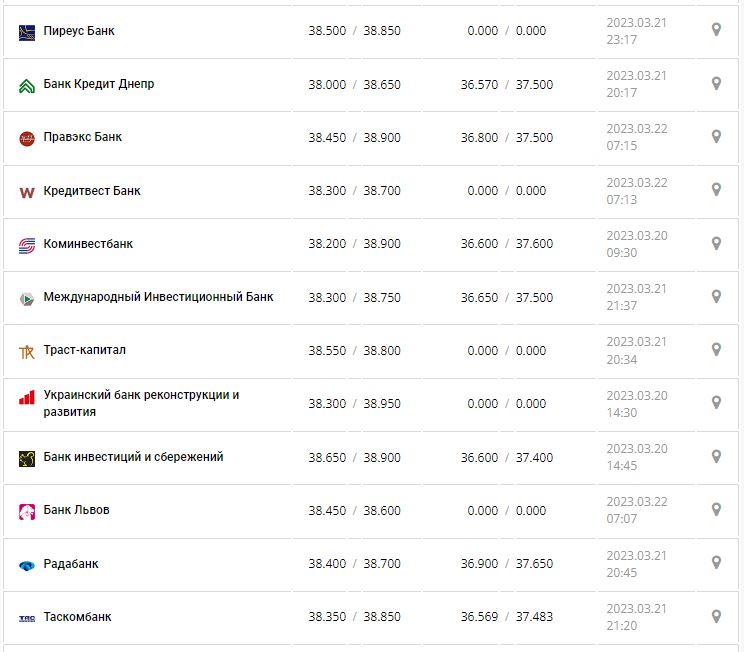Screen dimensions: 744x652
Task: Click the 2023.03.20 09:30 timestamp of Коминвестбанк
Action: tap(636, 244)
